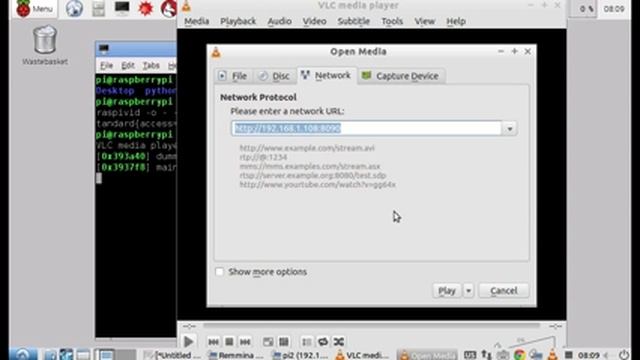Image resolution: width=640 pixels, height=360 pixels.
Task: Click the VLC cone icon in the system tray
Action: [x=552, y=354]
